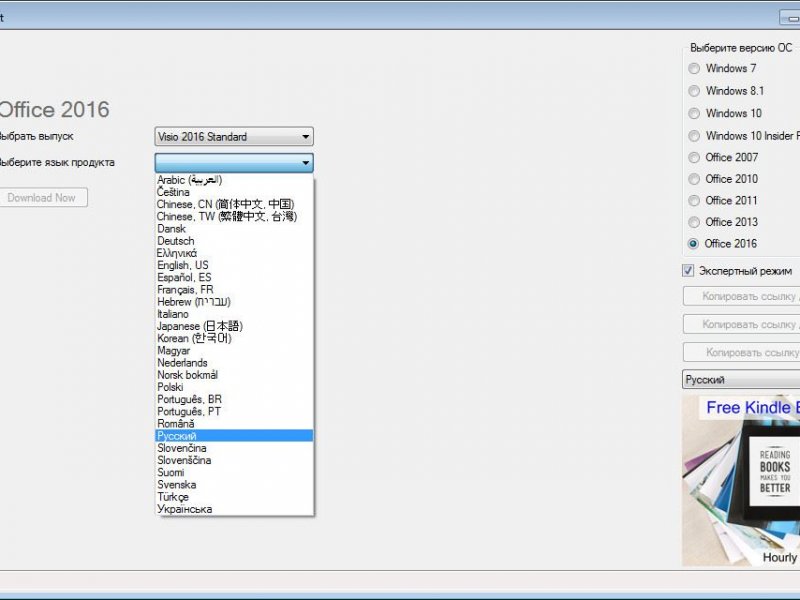Pick the Office 2010 radio button
The height and width of the screenshot is (600, 800).
(x=694, y=179)
